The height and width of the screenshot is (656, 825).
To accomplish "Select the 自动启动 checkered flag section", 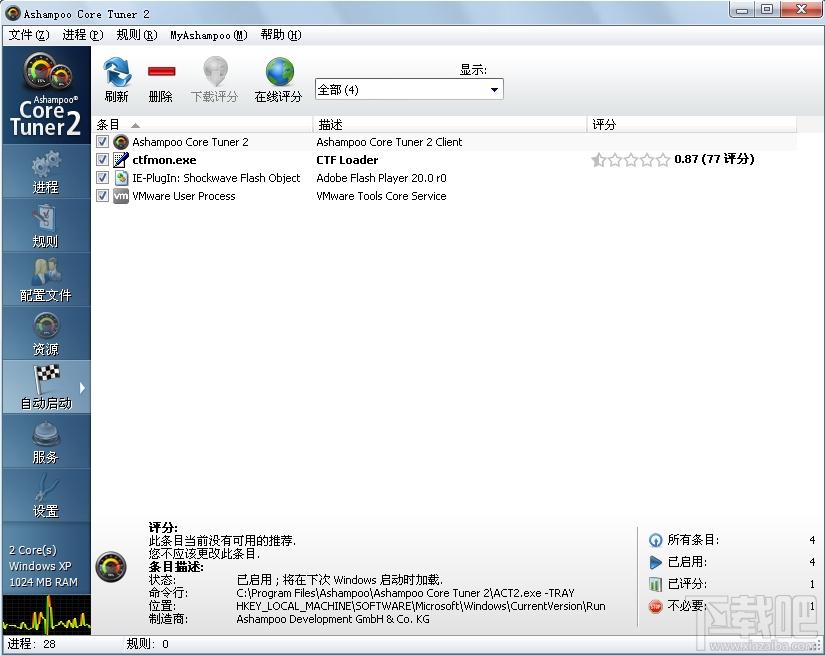I will (46, 387).
